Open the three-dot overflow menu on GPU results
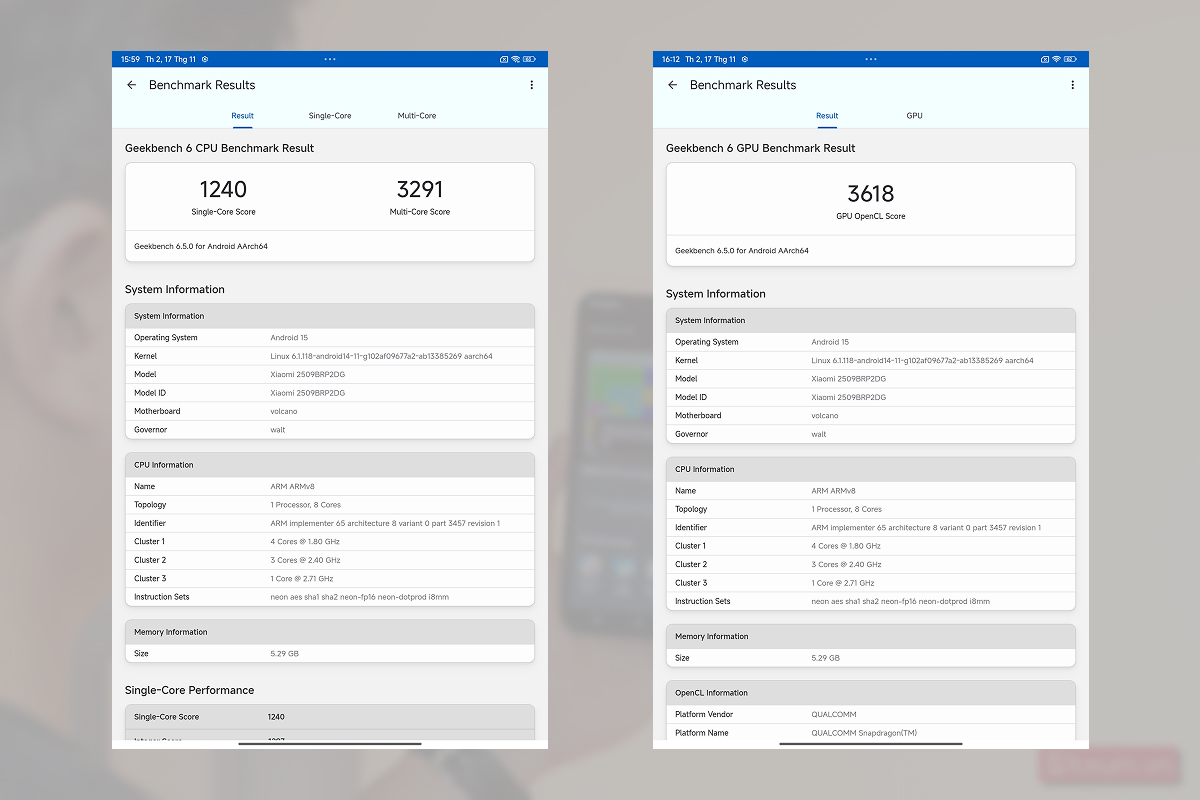 1072,84
